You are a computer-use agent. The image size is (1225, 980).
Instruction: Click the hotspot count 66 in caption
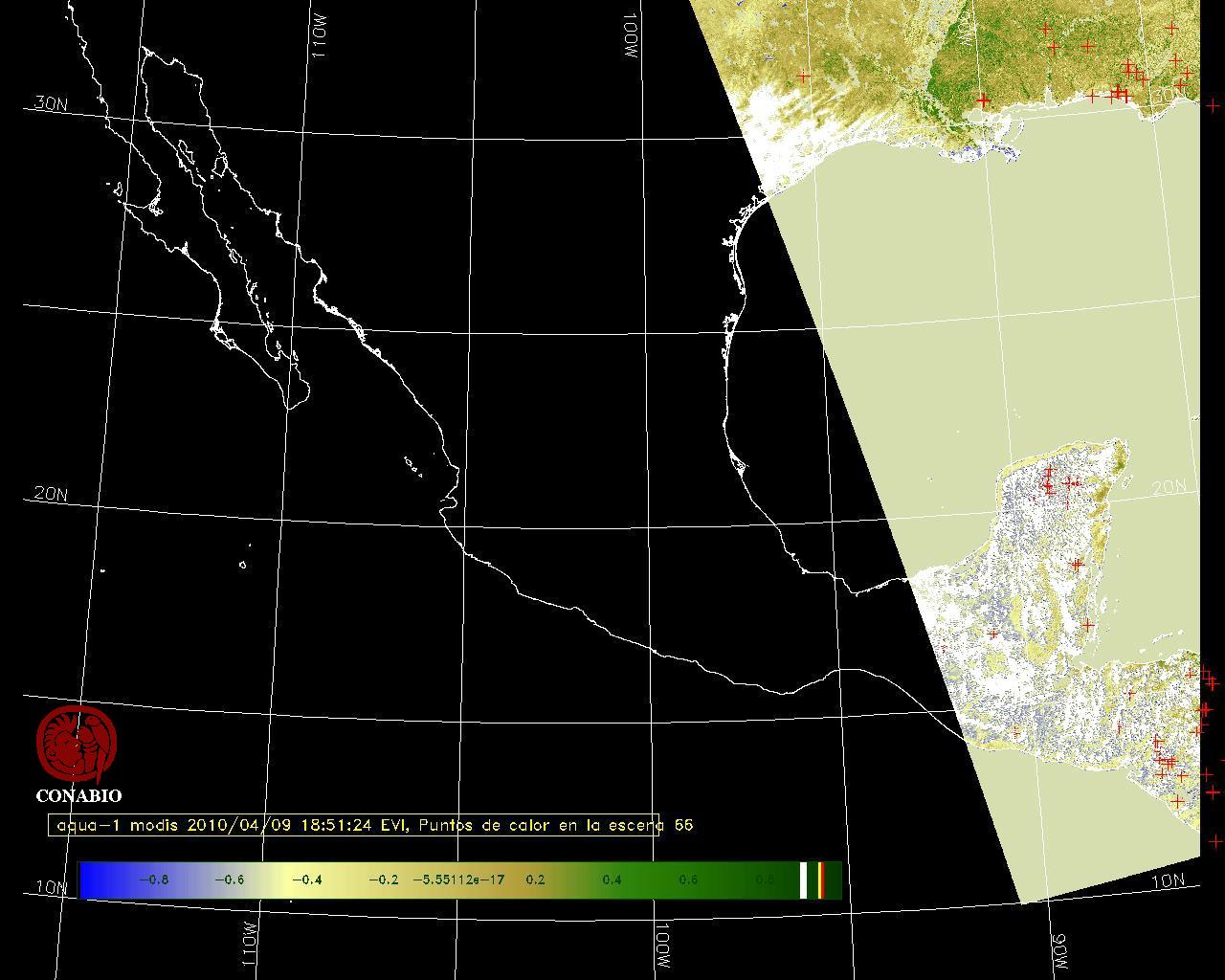[683, 825]
